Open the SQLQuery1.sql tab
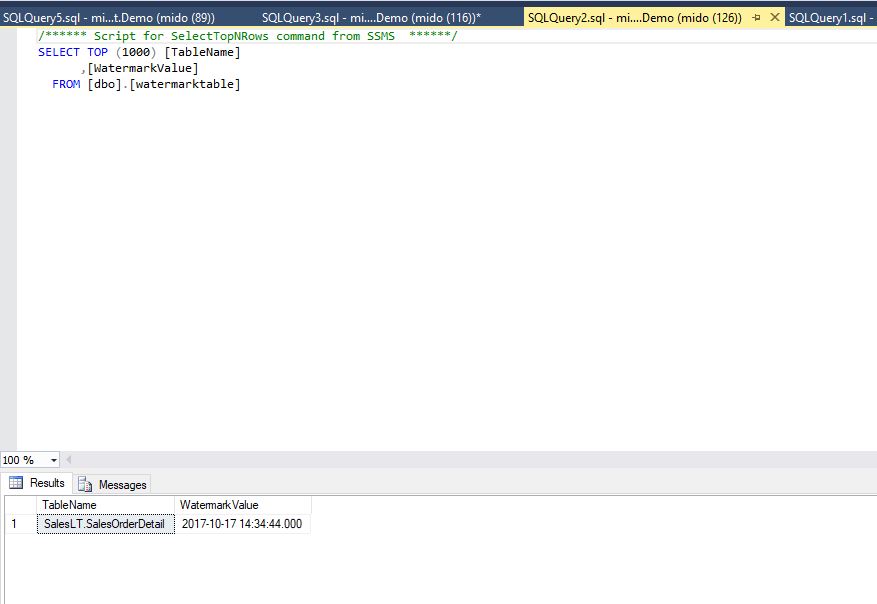 pos(831,18)
